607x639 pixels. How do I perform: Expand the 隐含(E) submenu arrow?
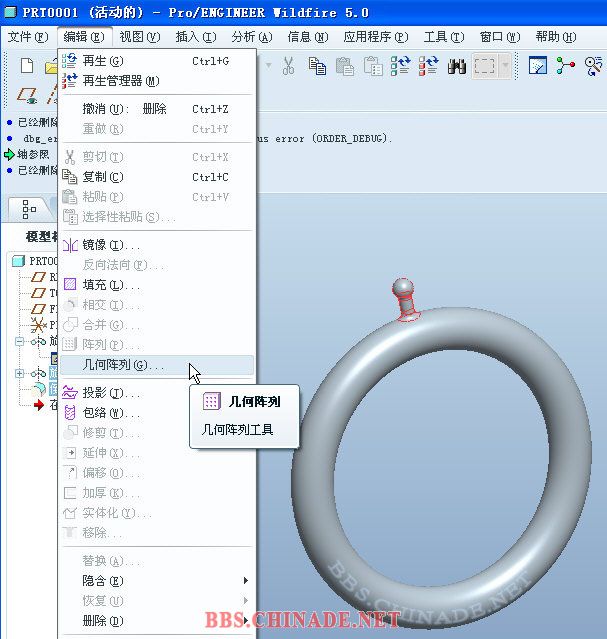coord(245,580)
